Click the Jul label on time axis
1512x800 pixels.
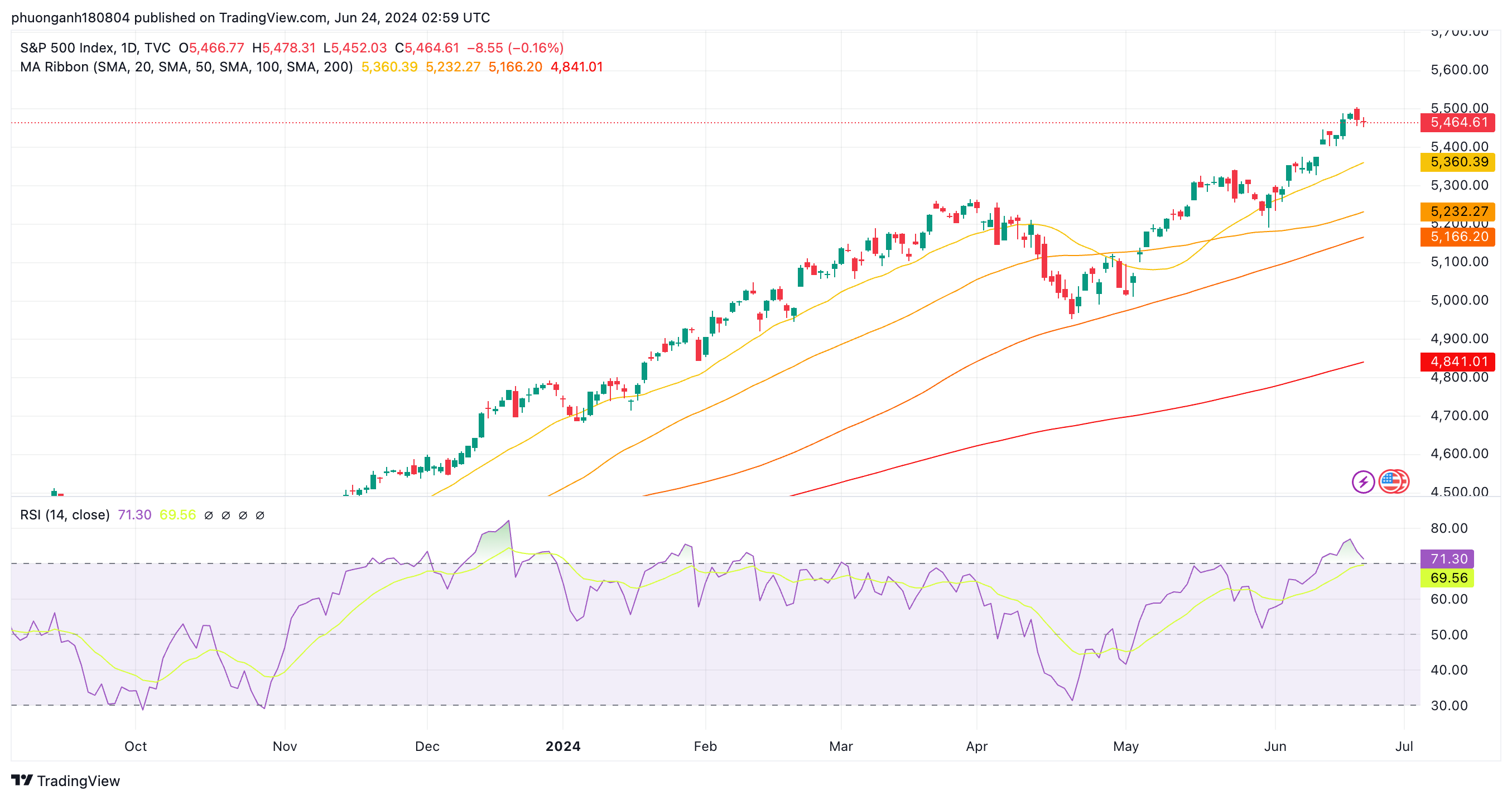coord(1404,746)
